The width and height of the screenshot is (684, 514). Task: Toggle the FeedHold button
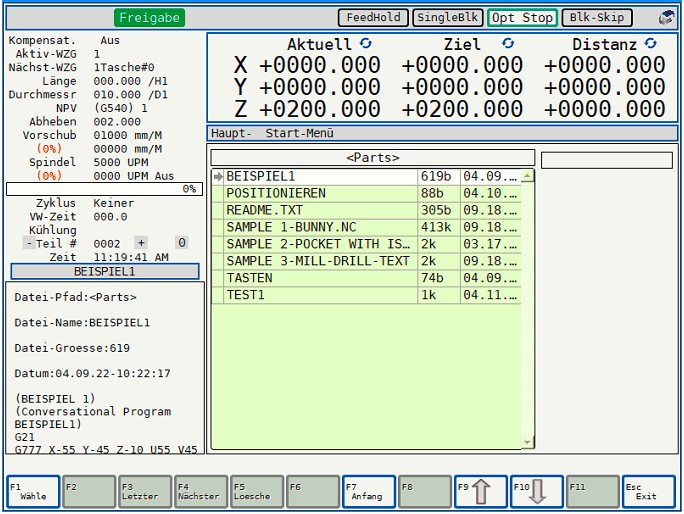[373, 17]
